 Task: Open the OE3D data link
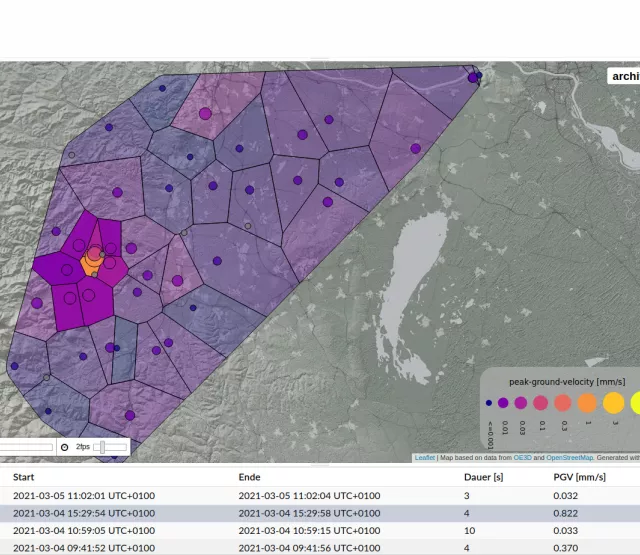[520, 458]
